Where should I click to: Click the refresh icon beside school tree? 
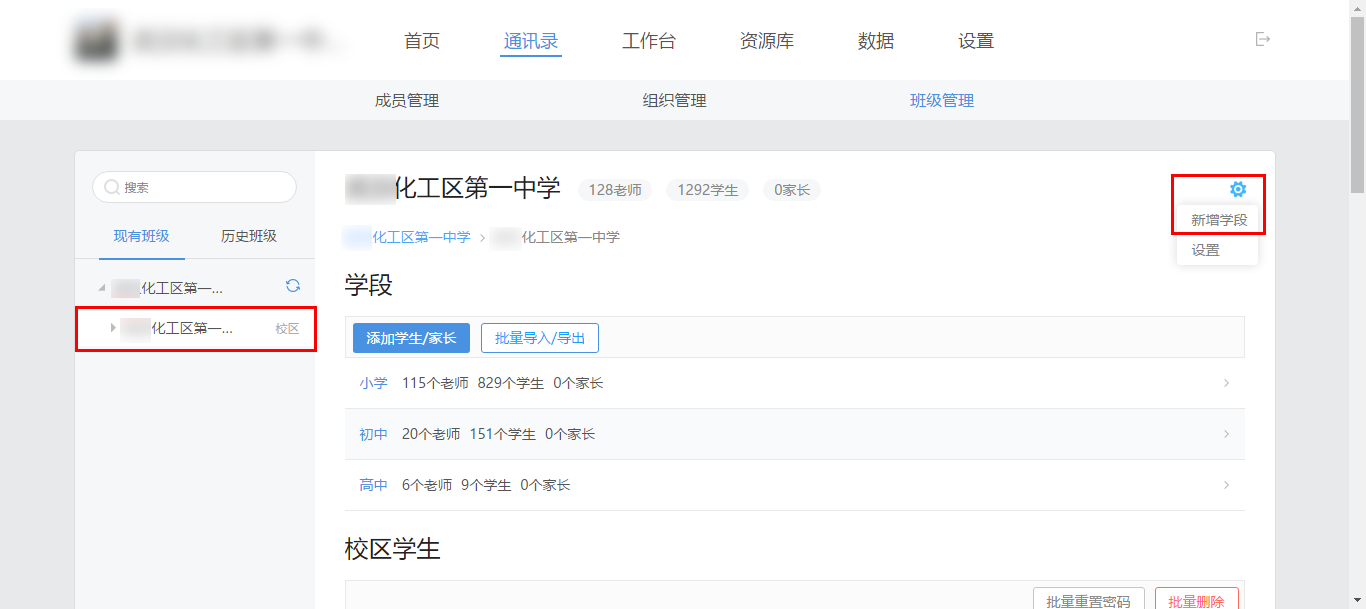click(293, 286)
